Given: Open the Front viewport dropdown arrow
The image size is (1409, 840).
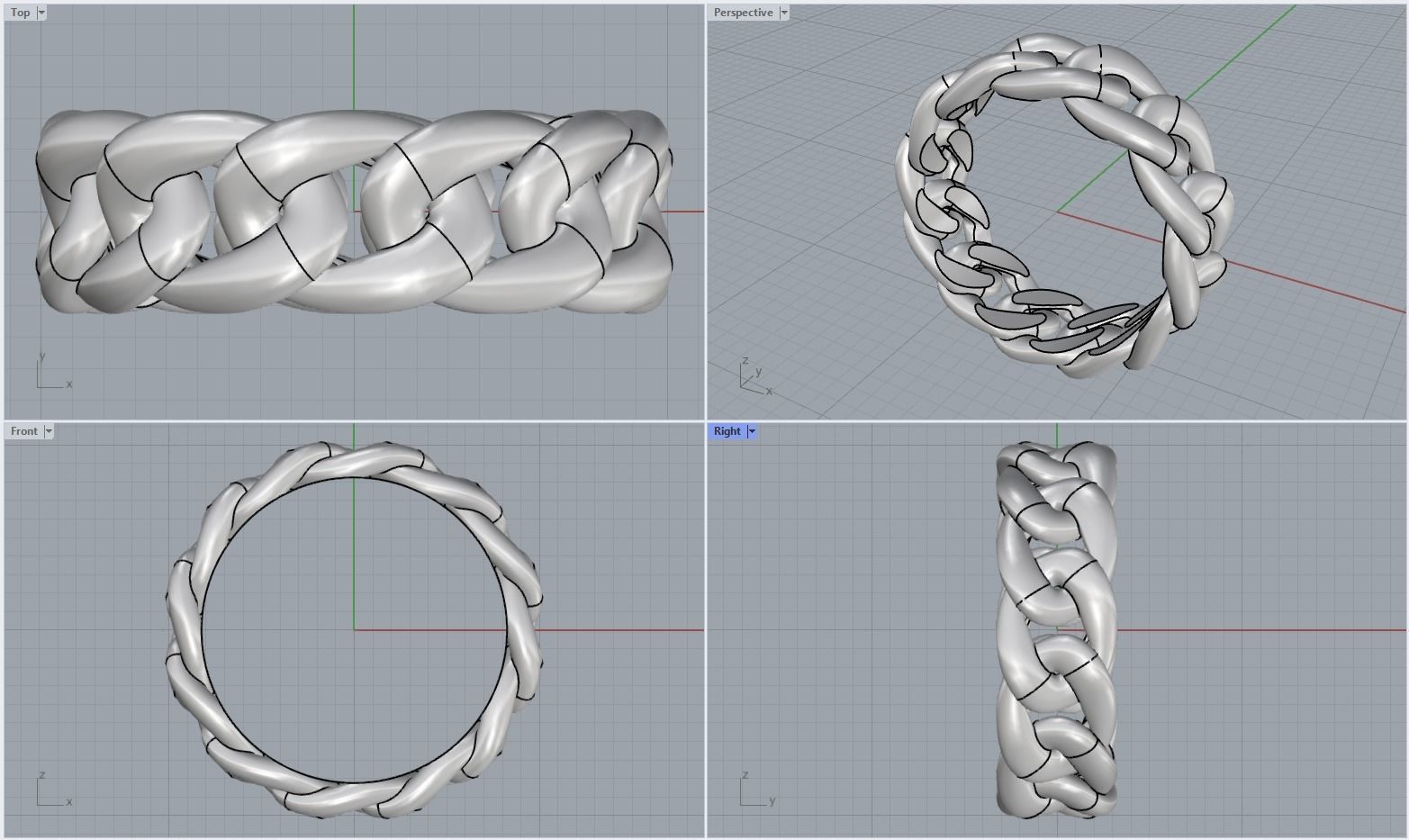Looking at the screenshot, I should click(49, 431).
